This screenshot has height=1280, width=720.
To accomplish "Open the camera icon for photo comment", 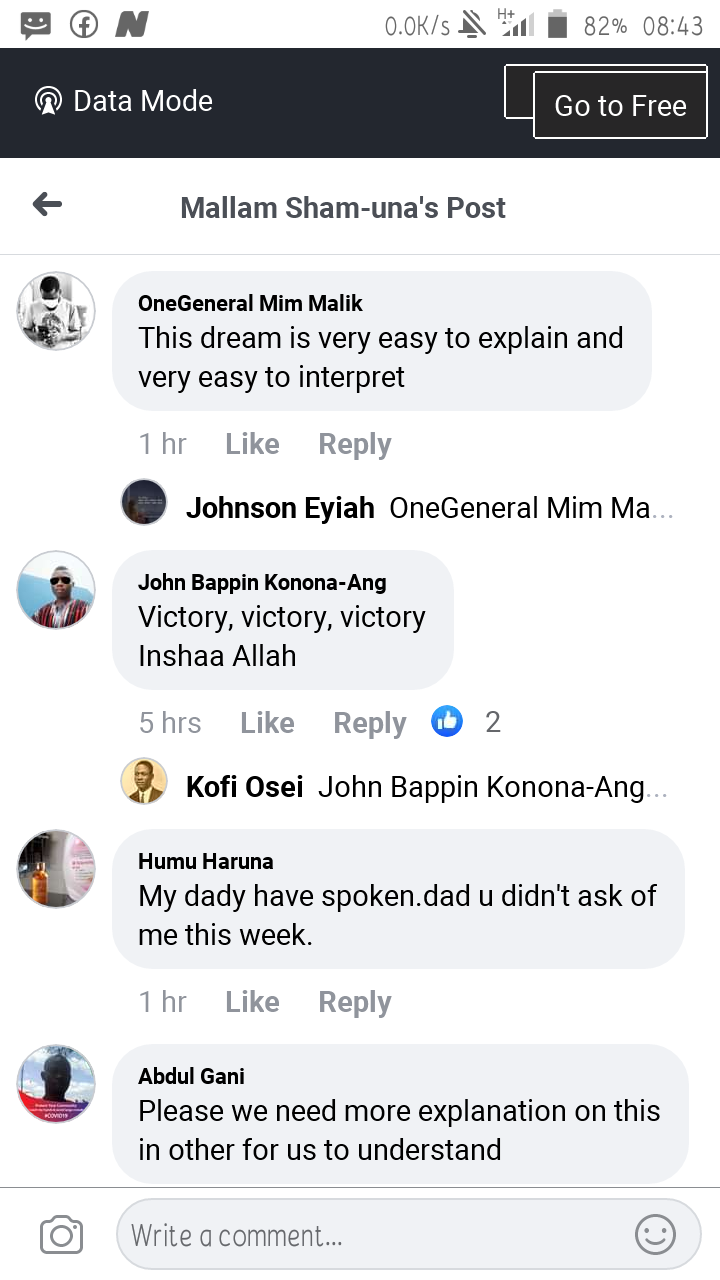I will pyautogui.click(x=61, y=1235).
